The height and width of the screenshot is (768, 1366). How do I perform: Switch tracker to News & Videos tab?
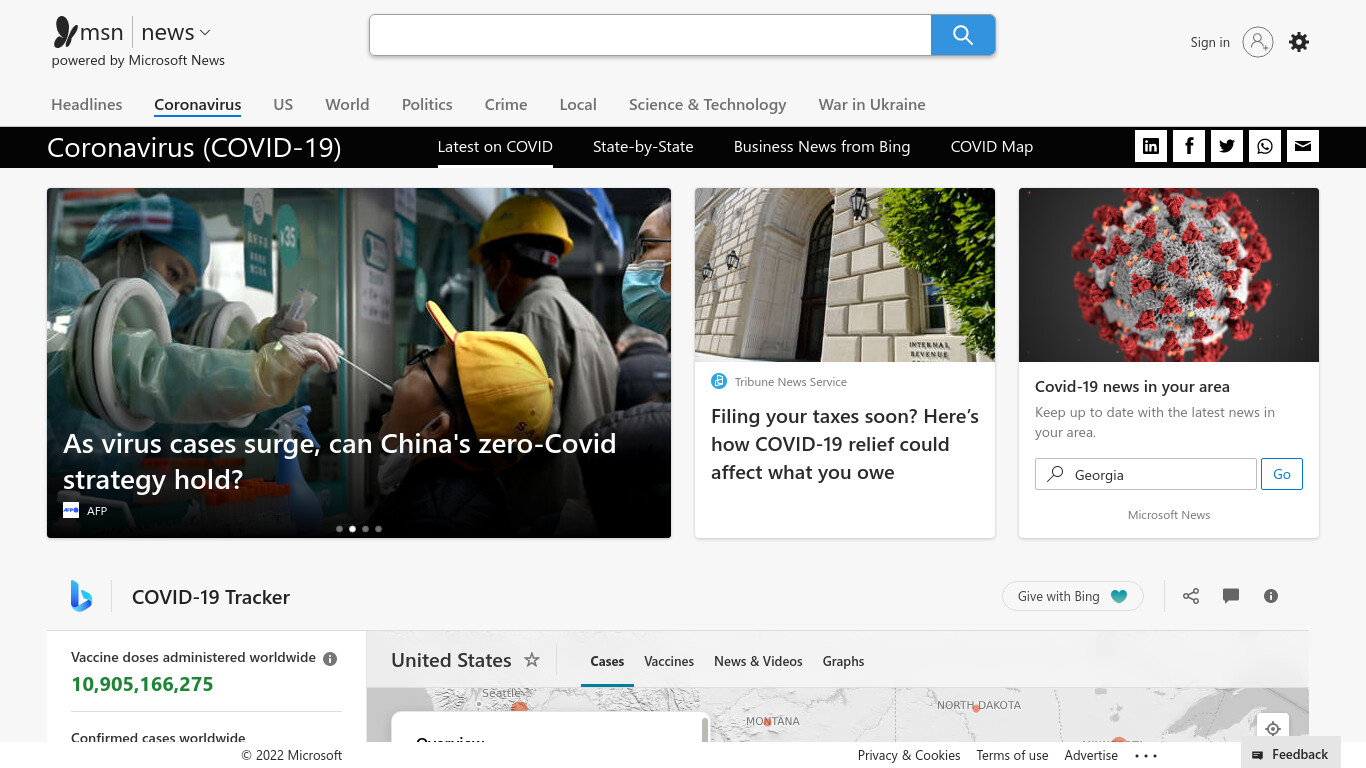tap(758, 661)
